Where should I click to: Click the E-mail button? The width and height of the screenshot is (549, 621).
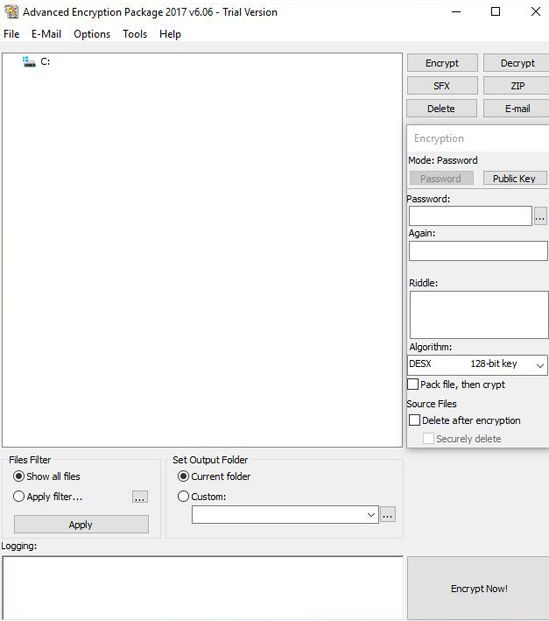(517, 109)
